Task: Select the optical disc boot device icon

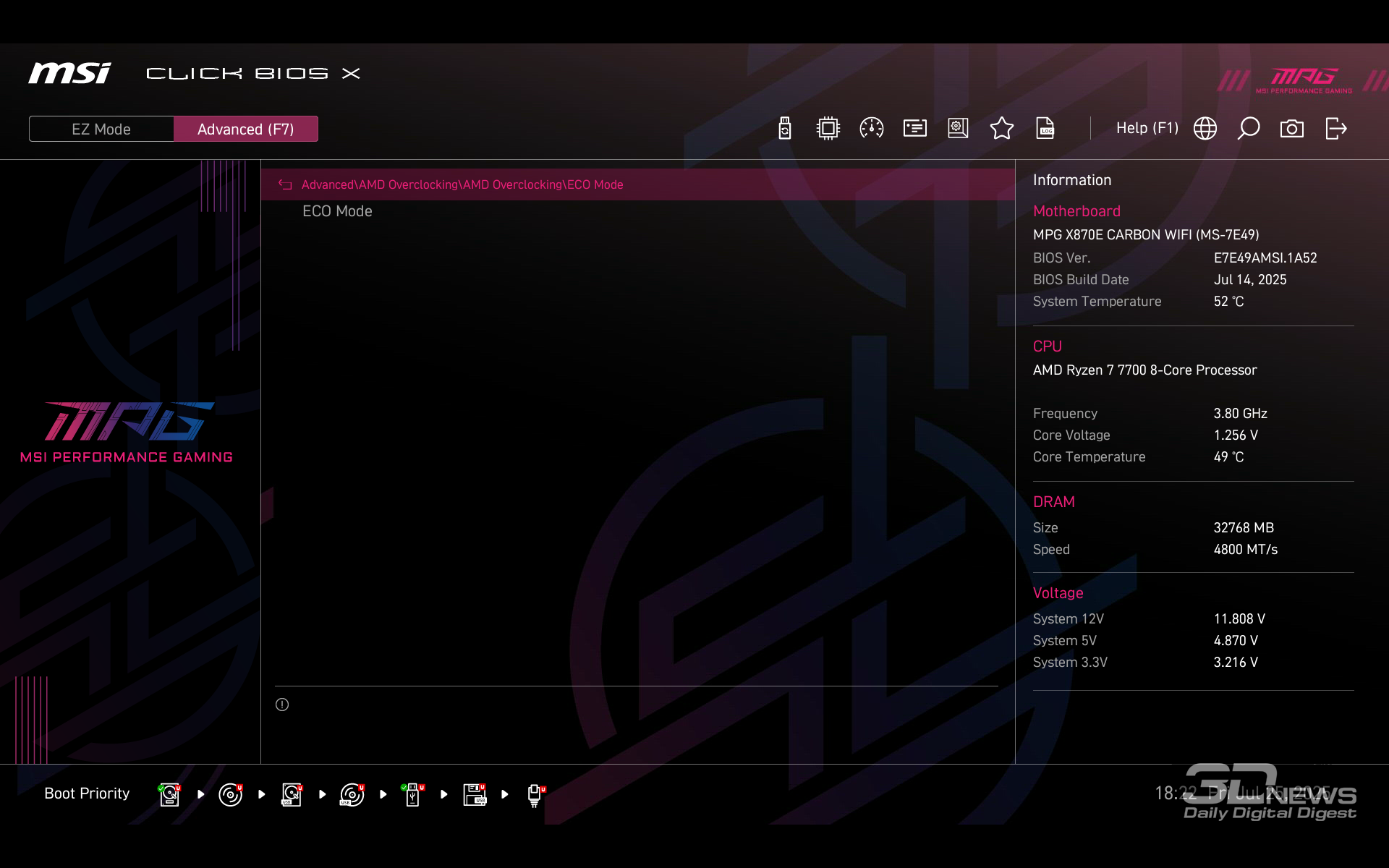Action: coord(231,794)
